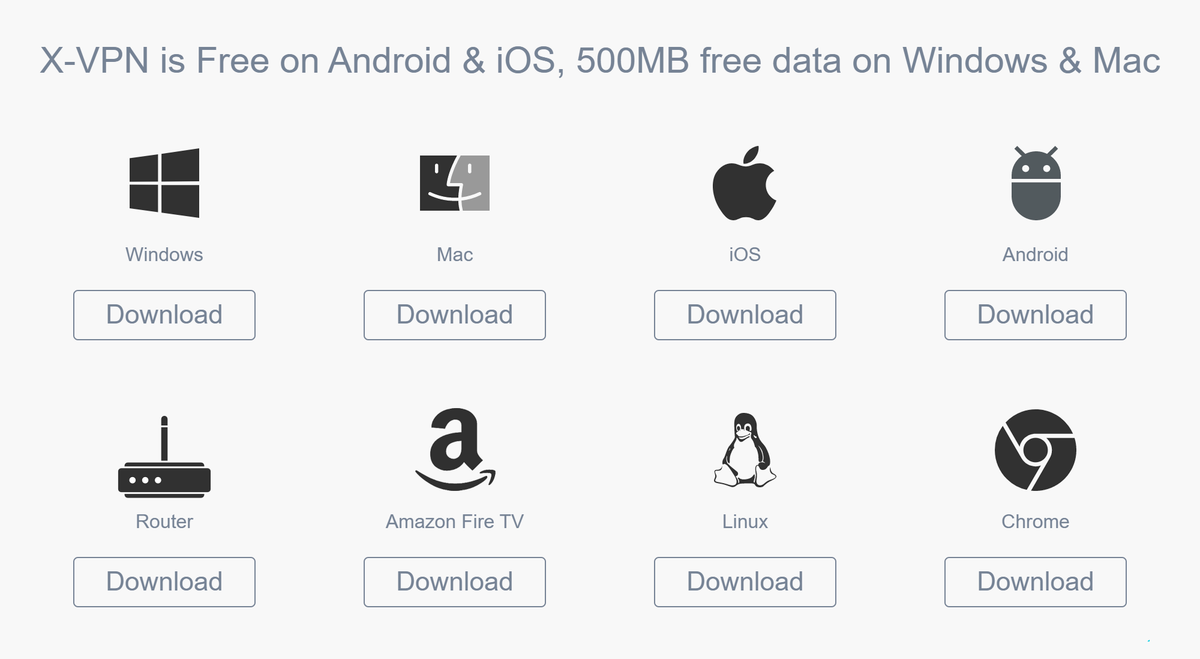The width and height of the screenshot is (1200, 659).
Task: Download the Chrome extension
Action: [x=1035, y=582]
